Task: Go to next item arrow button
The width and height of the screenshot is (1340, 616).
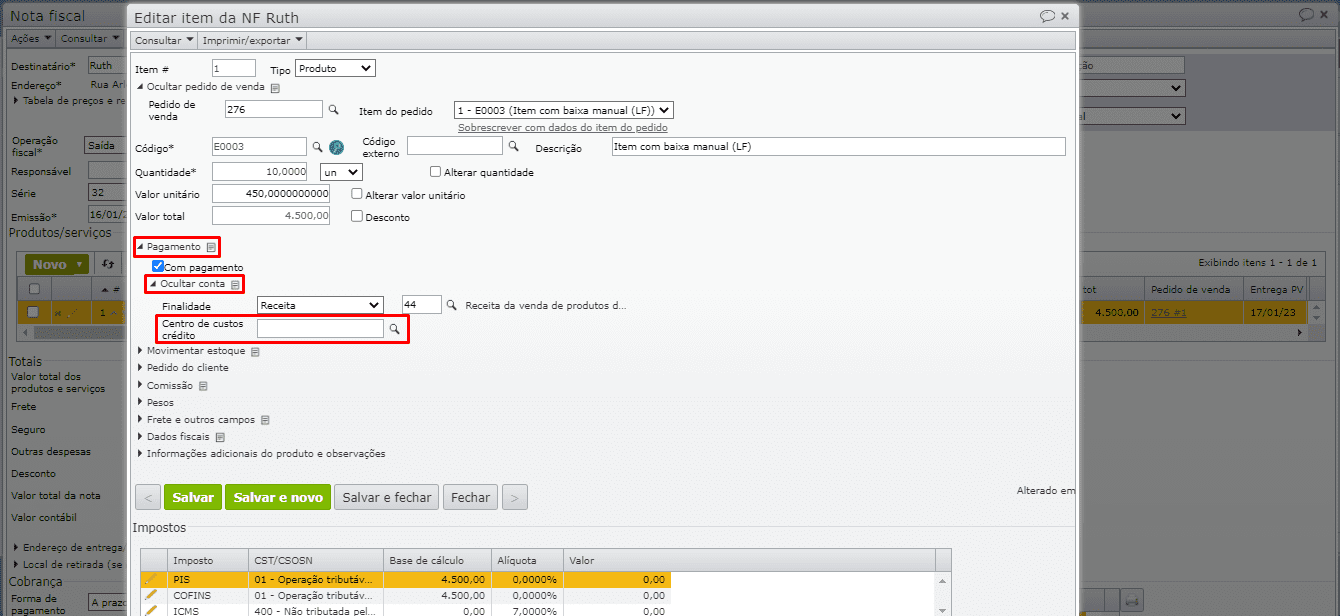Action: [515, 497]
